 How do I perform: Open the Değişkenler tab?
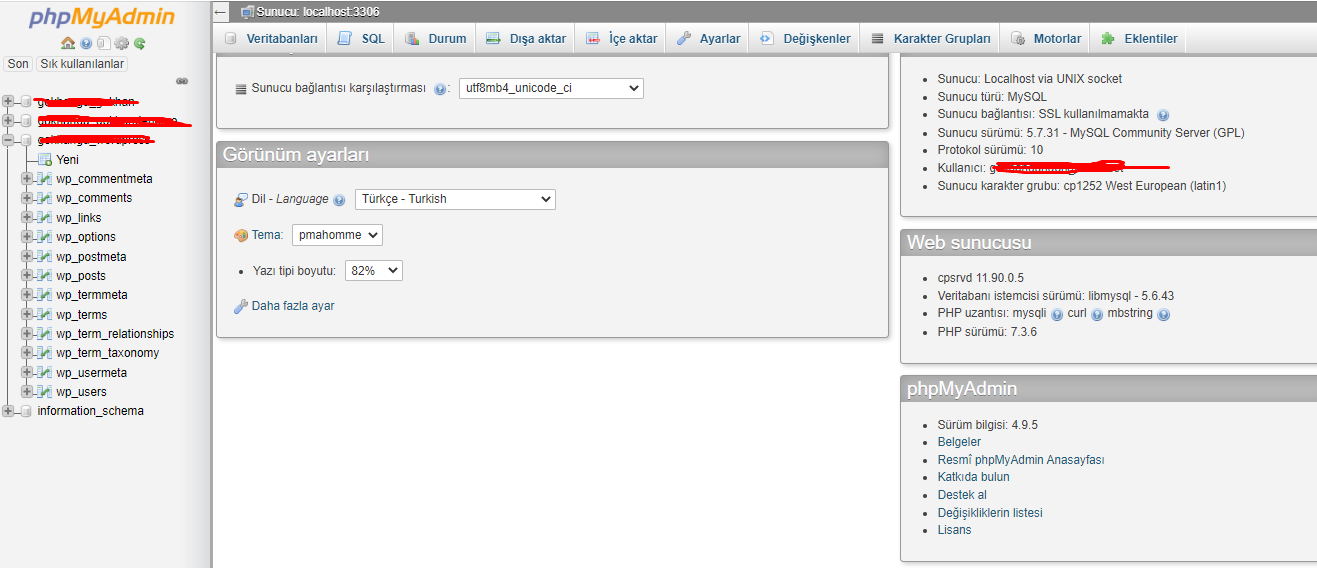[x=804, y=39]
